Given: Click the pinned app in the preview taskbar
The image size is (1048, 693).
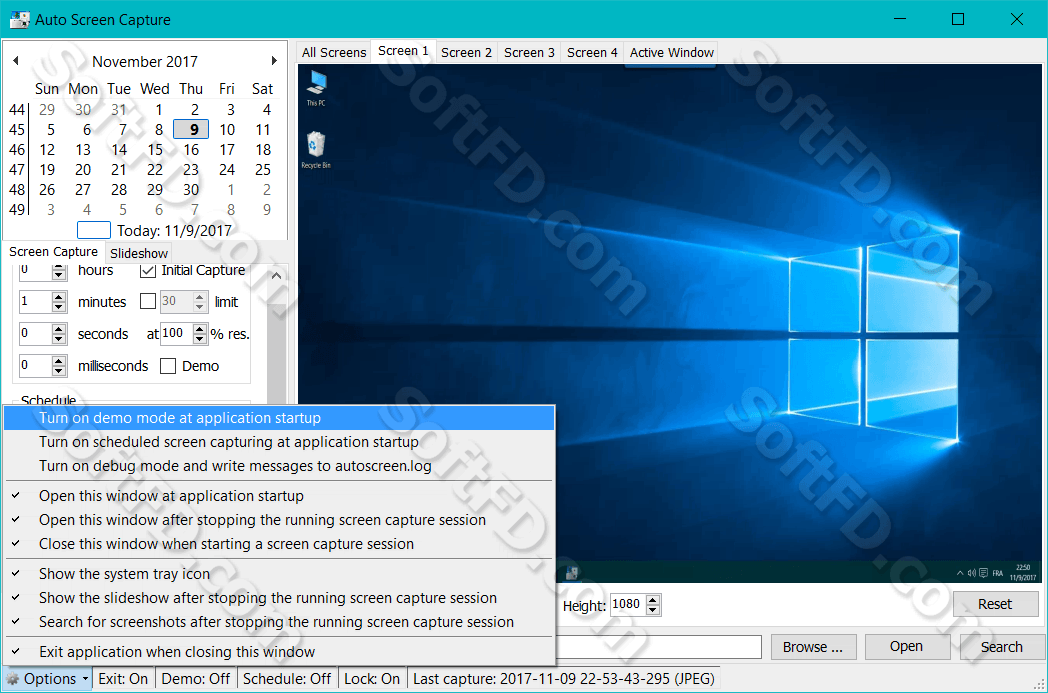Looking at the screenshot, I should click(572, 573).
